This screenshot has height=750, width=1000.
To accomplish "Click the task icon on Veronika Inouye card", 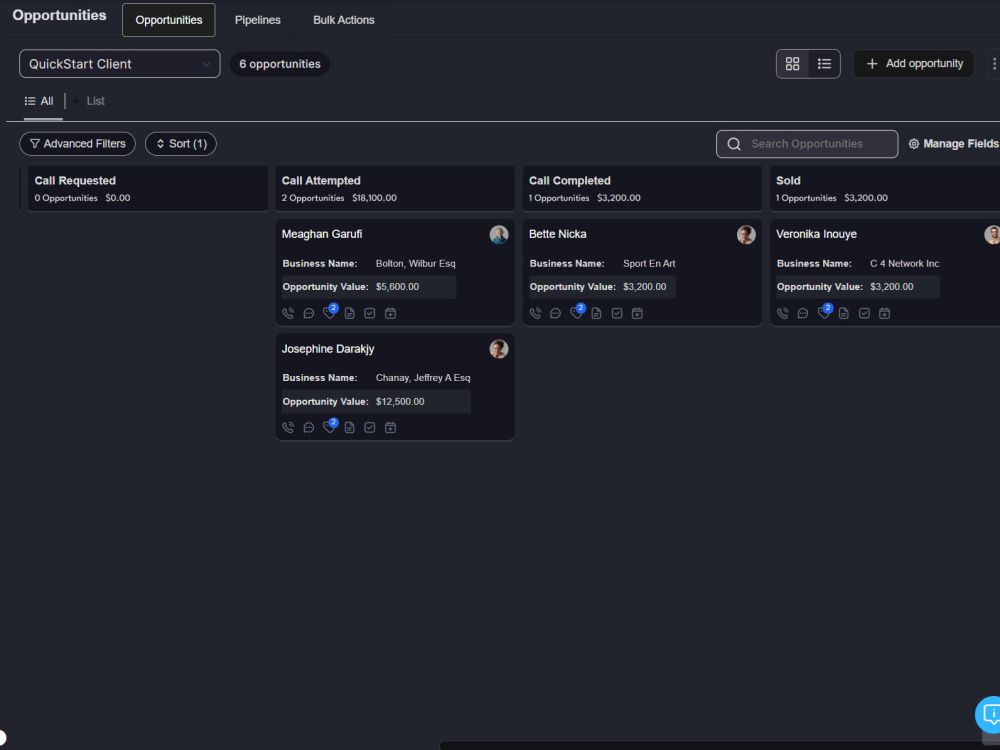I will pos(864,313).
